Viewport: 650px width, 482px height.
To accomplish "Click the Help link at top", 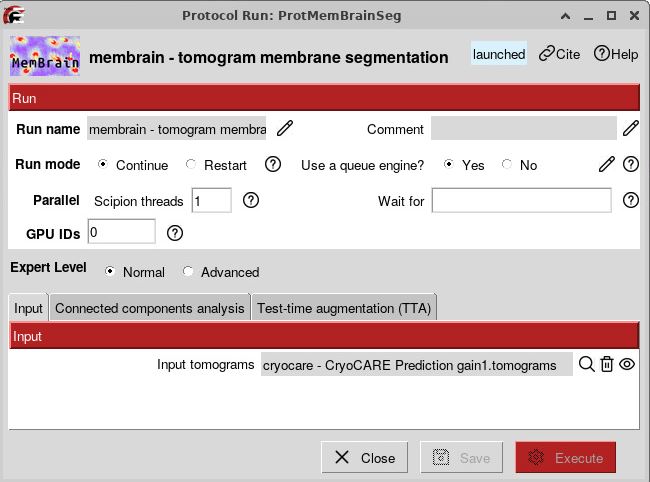I will [616, 54].
